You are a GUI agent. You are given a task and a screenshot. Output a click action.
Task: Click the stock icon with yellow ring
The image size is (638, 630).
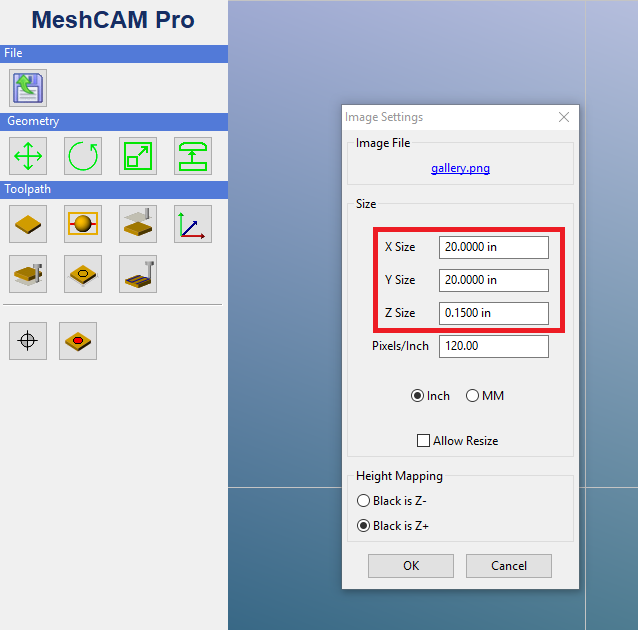click(83, 274)
